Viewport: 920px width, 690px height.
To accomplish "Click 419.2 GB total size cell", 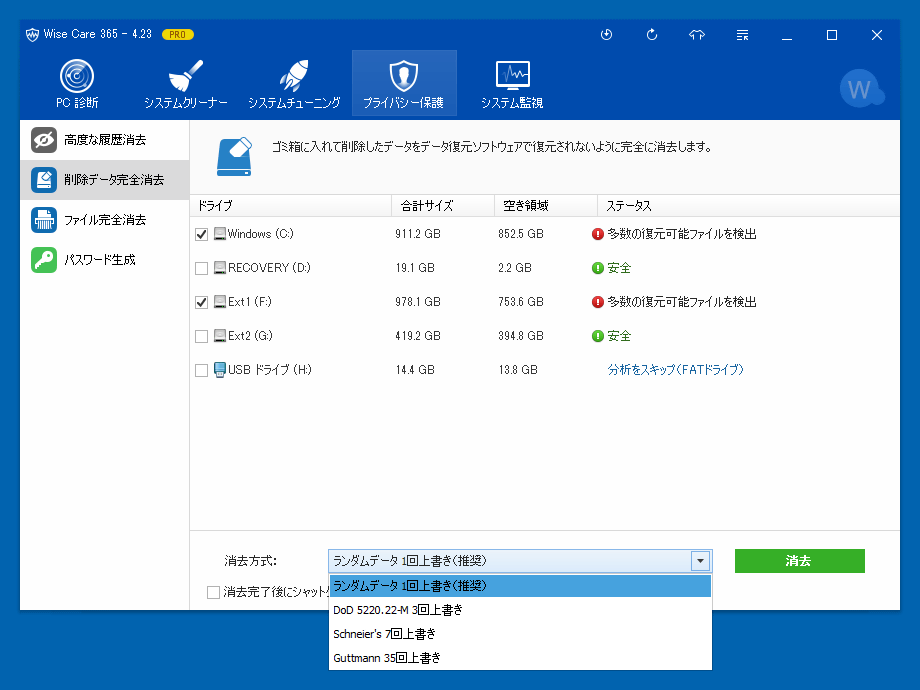I will [x=418, y=336].
